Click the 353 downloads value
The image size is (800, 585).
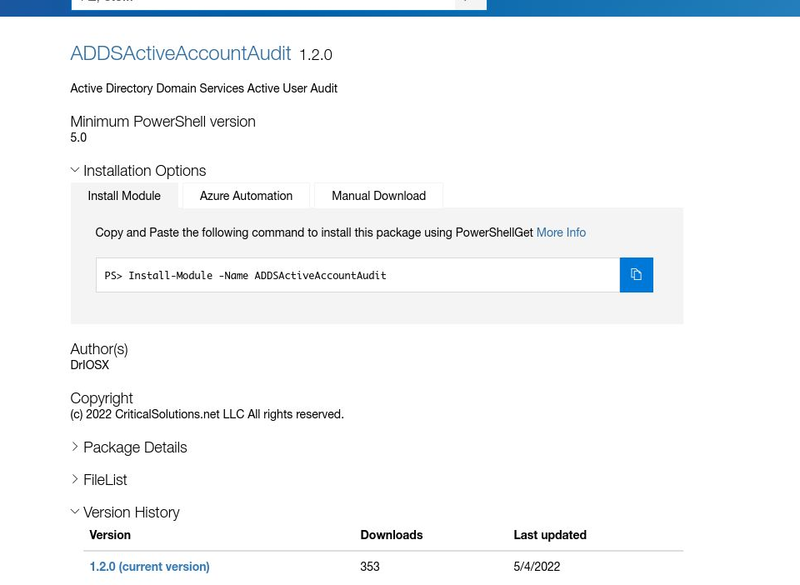[x=370, y=567]
